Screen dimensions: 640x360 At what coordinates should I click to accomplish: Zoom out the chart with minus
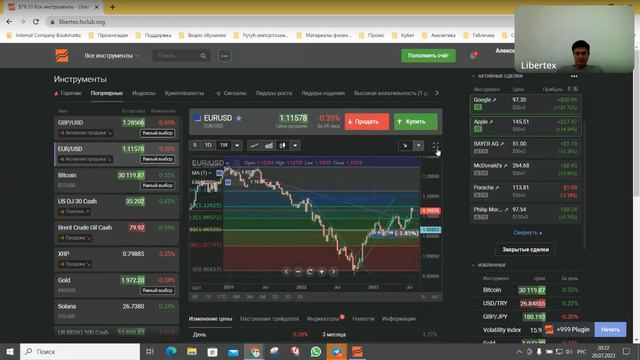[298, 271]
